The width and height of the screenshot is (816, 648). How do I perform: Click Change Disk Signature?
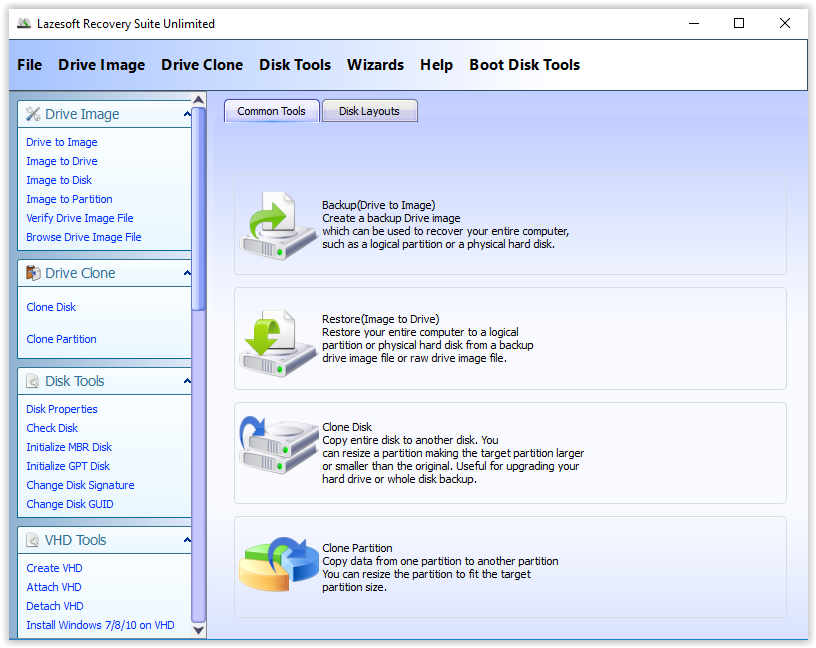coord(80,485)
